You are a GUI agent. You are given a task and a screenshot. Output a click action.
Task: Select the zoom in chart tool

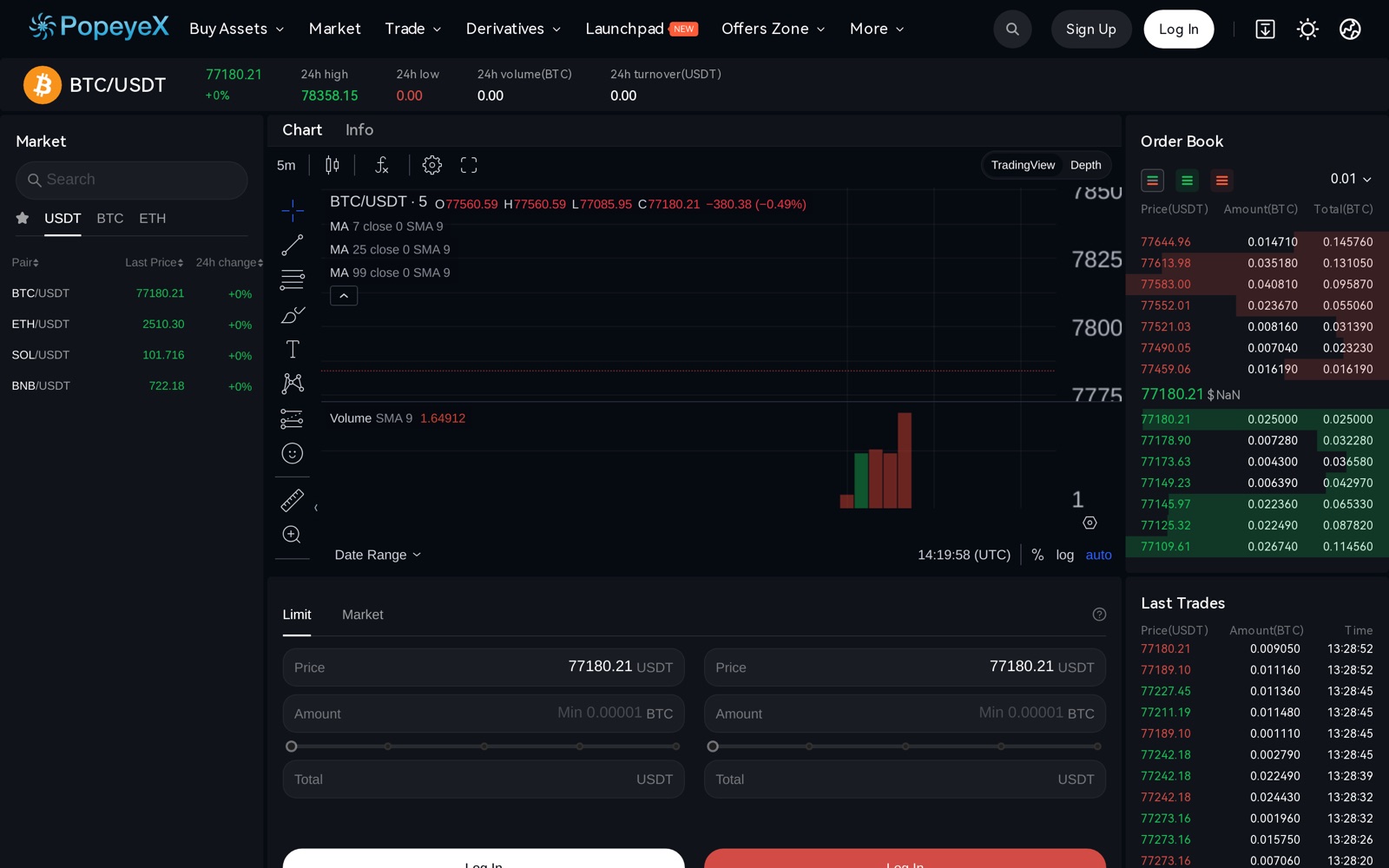[293, 535]
